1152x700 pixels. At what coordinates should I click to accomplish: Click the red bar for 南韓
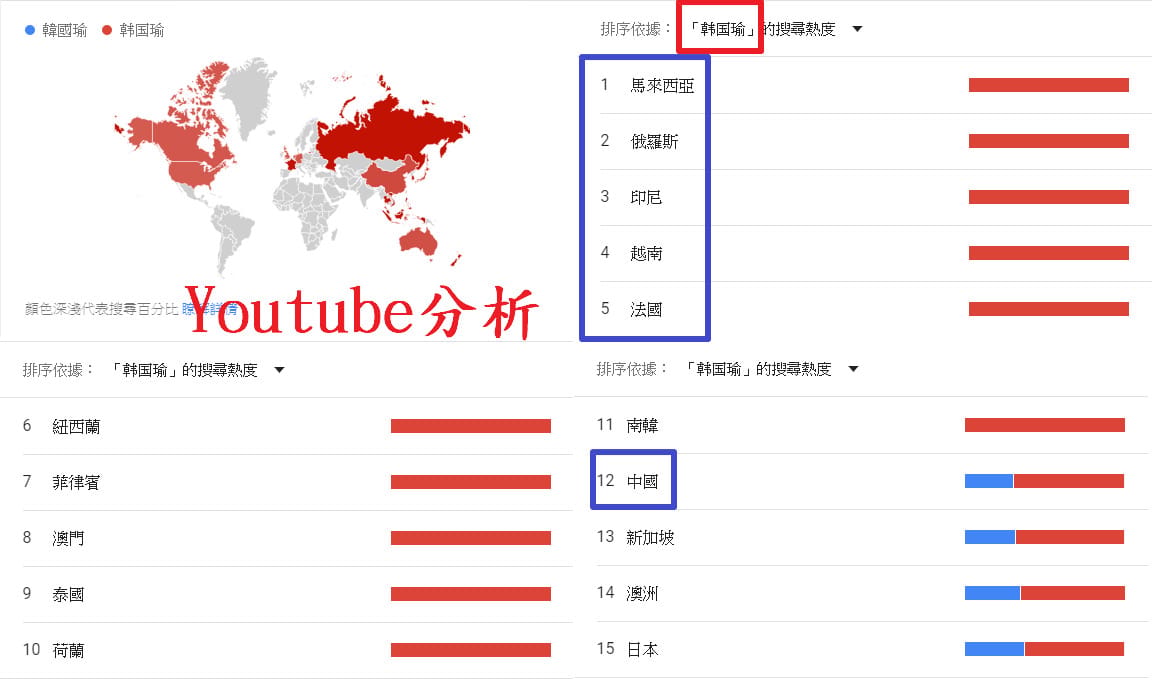(1045, 425)
